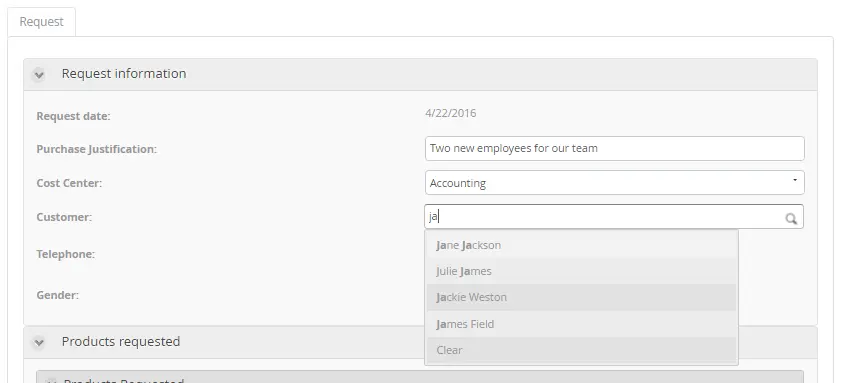The image size is (841, 383).
Task: Open the Cost Center Accounting dropdown
Action: click(x=615, y=183)
